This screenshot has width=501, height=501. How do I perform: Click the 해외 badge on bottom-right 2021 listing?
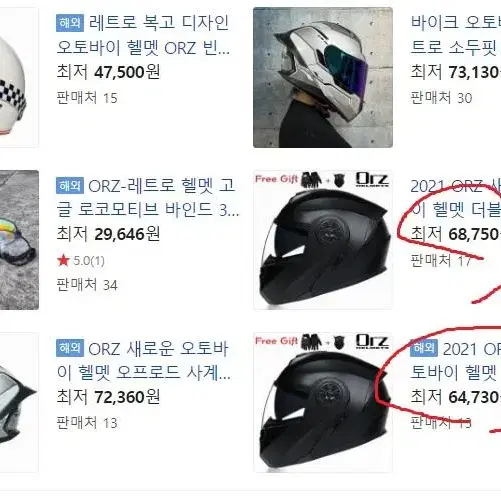click(424, 348)
